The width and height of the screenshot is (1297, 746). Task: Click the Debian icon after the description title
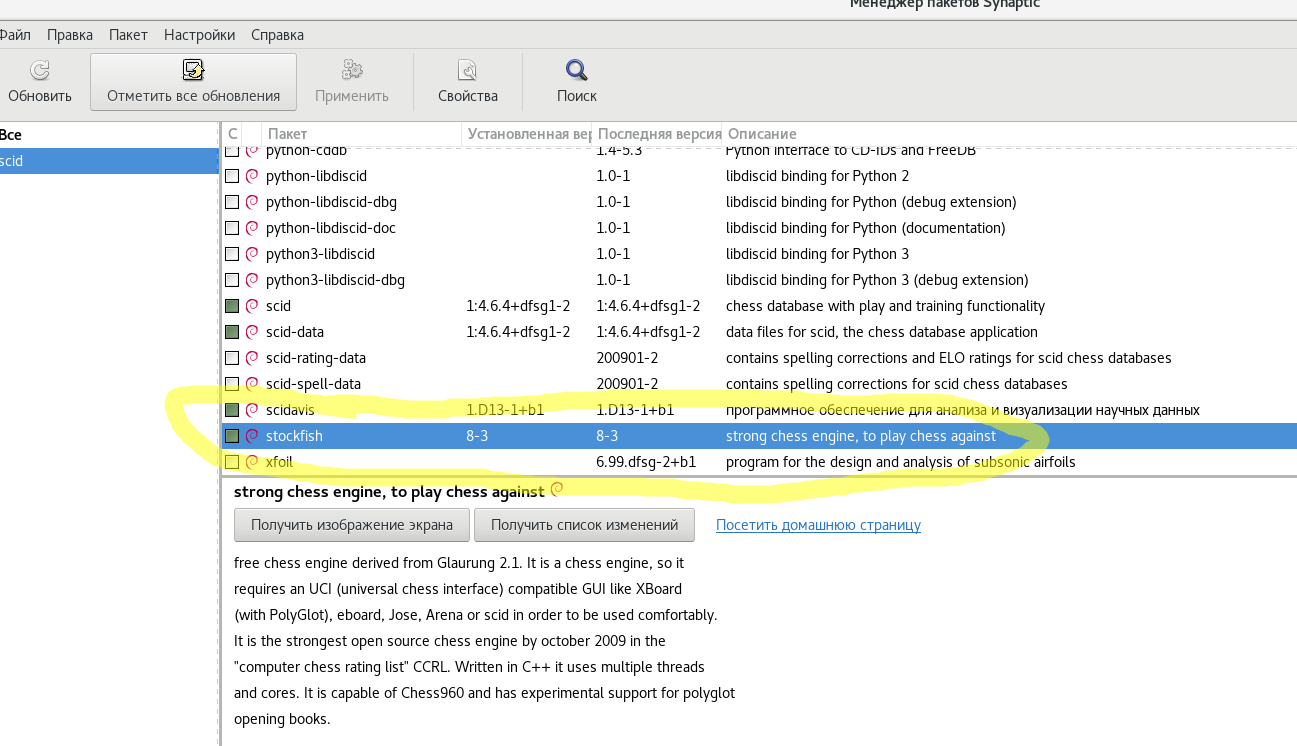(557, 489)
